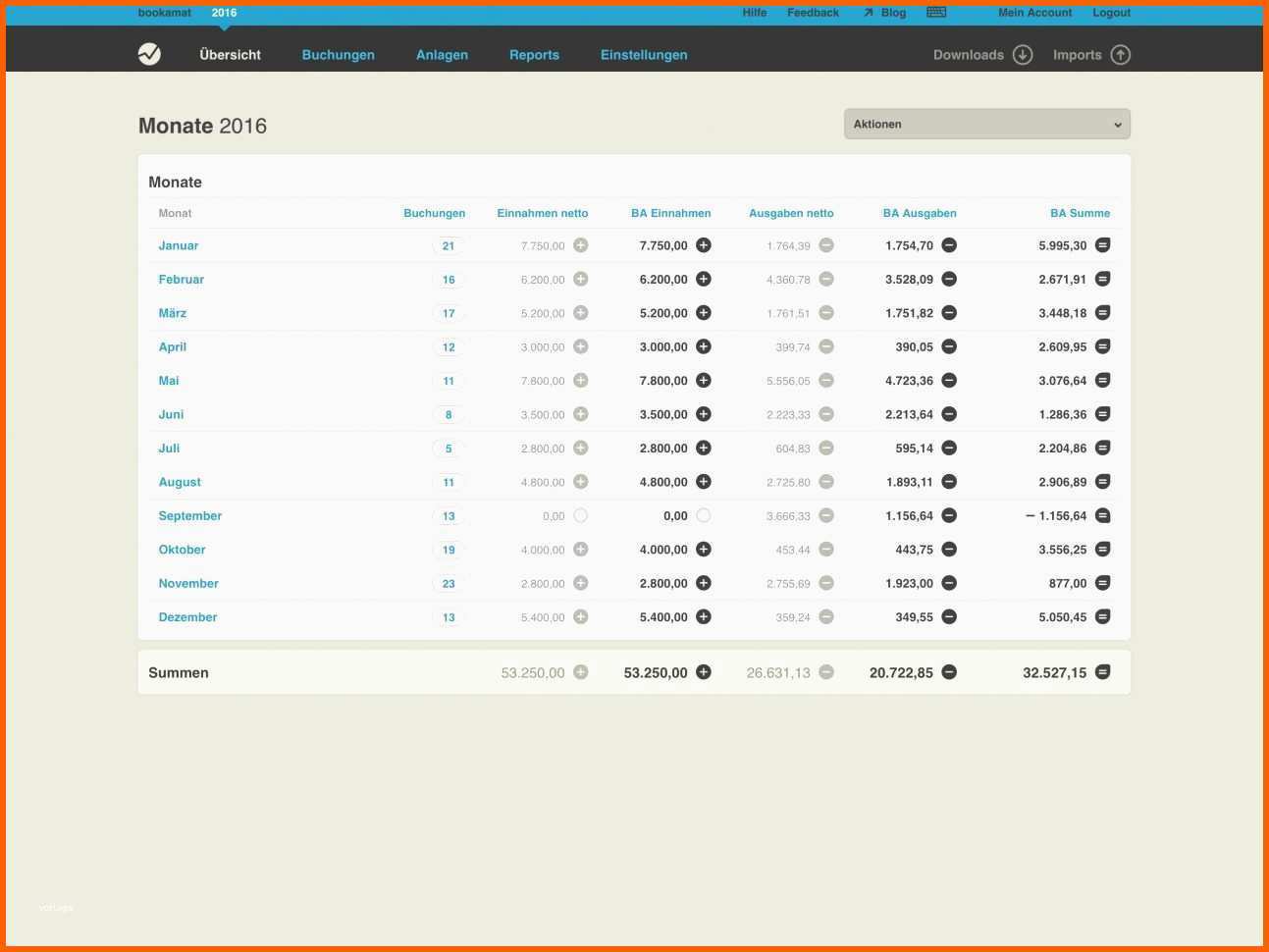This screenshot has height=952, width=1269.
Task: Open the Reports tab
Action: tap(534, 55)
